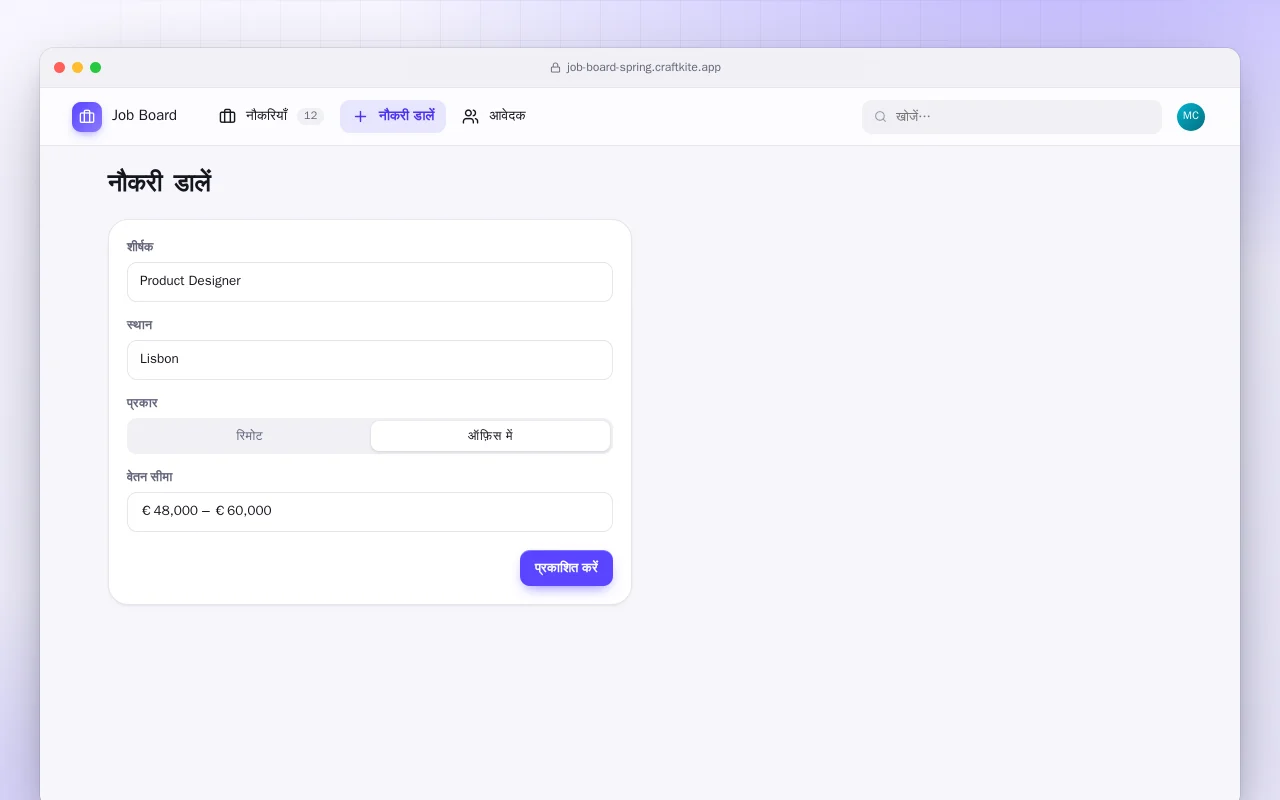Focus the स्थान field containing Lisbon

tap(370, 360)
